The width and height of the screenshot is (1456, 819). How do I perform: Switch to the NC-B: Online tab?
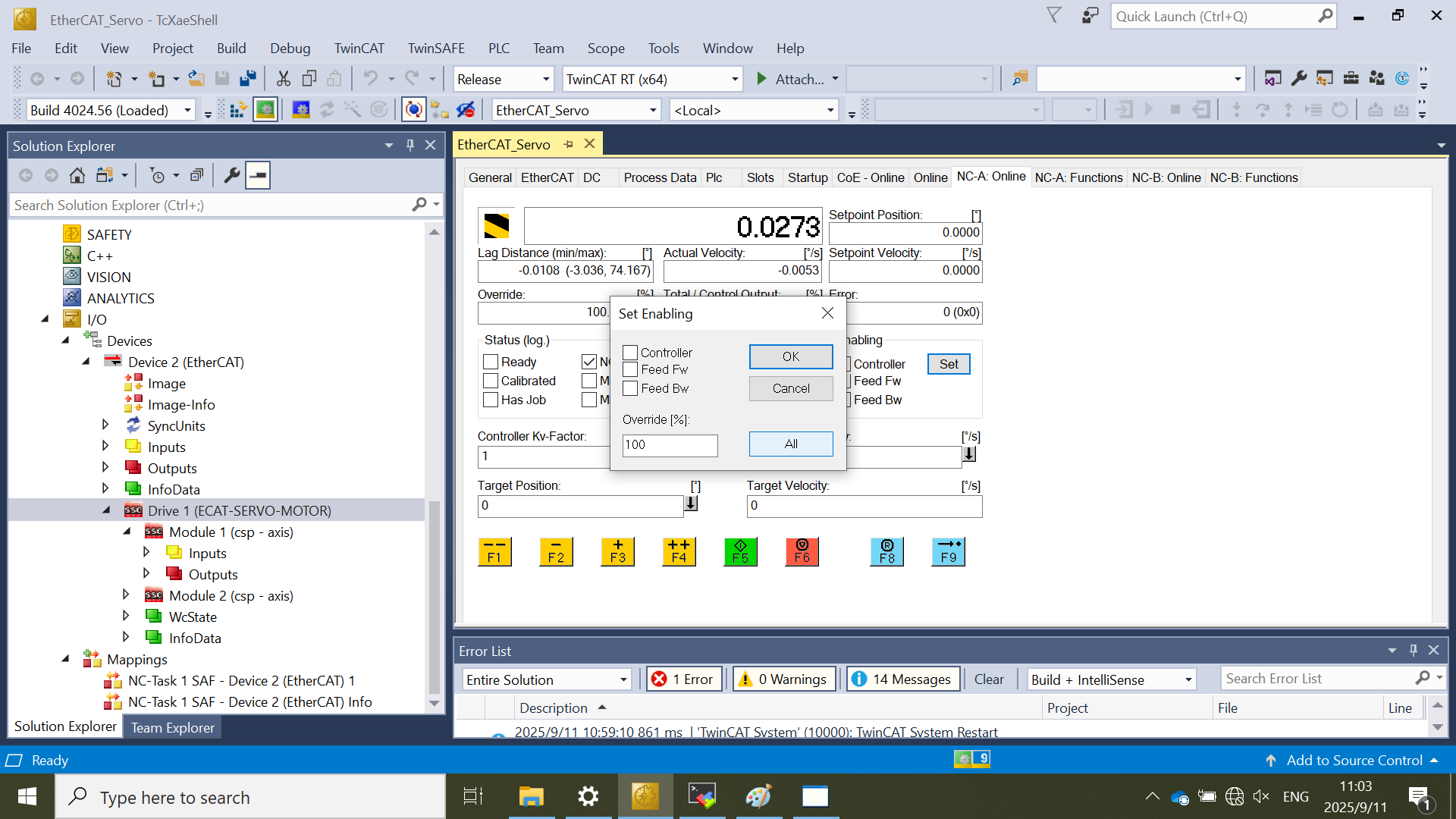pos(1166,177)
